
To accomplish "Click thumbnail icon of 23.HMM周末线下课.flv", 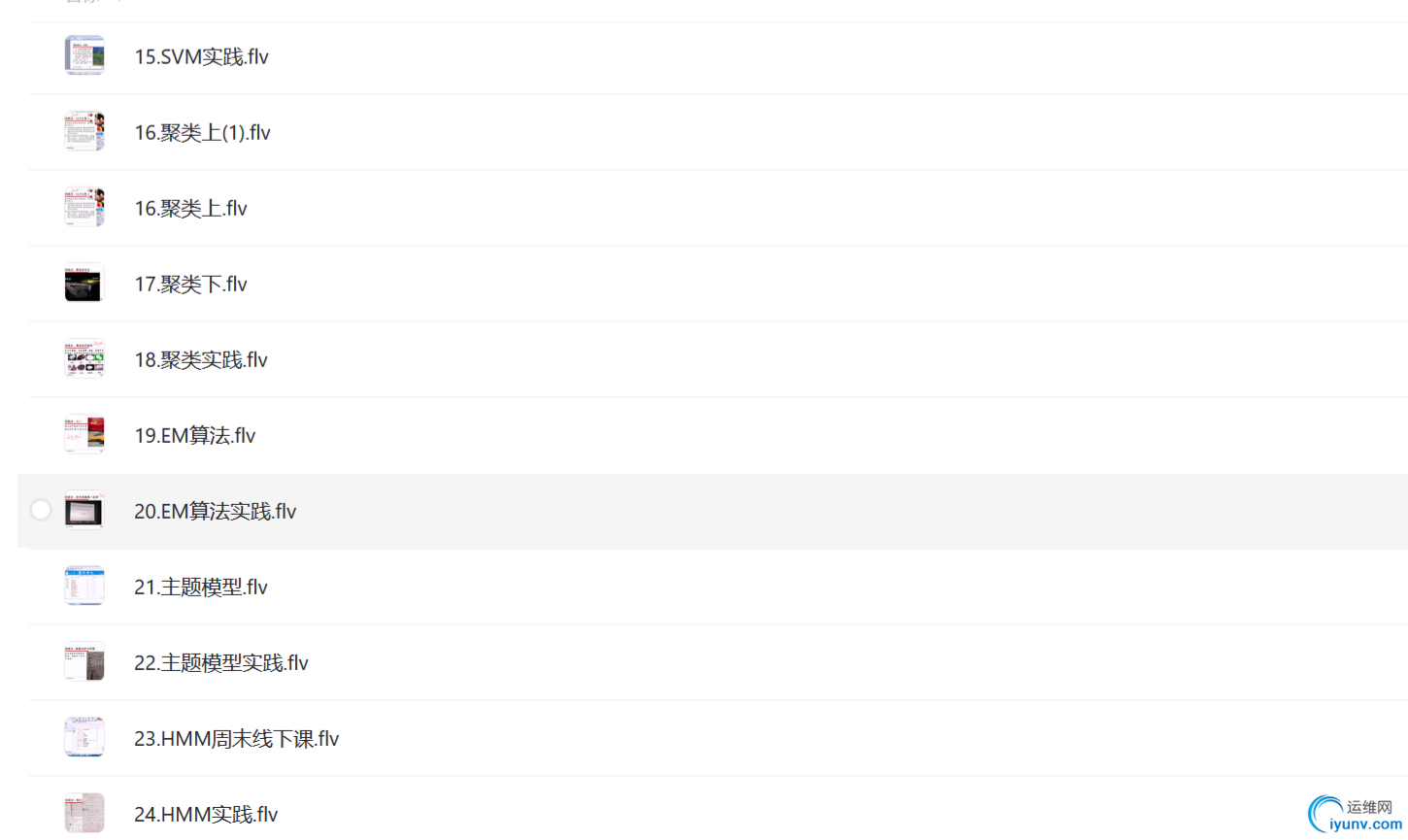I will click(x=84, y=737).
